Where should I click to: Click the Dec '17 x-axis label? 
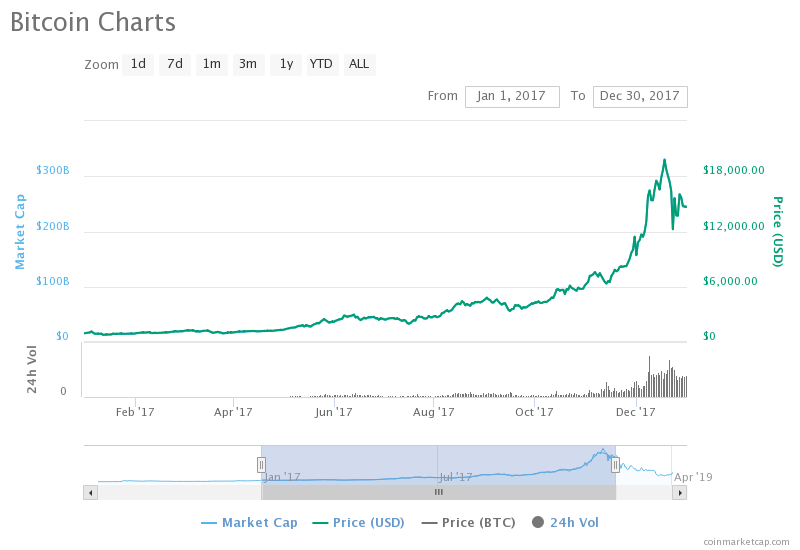636,412
